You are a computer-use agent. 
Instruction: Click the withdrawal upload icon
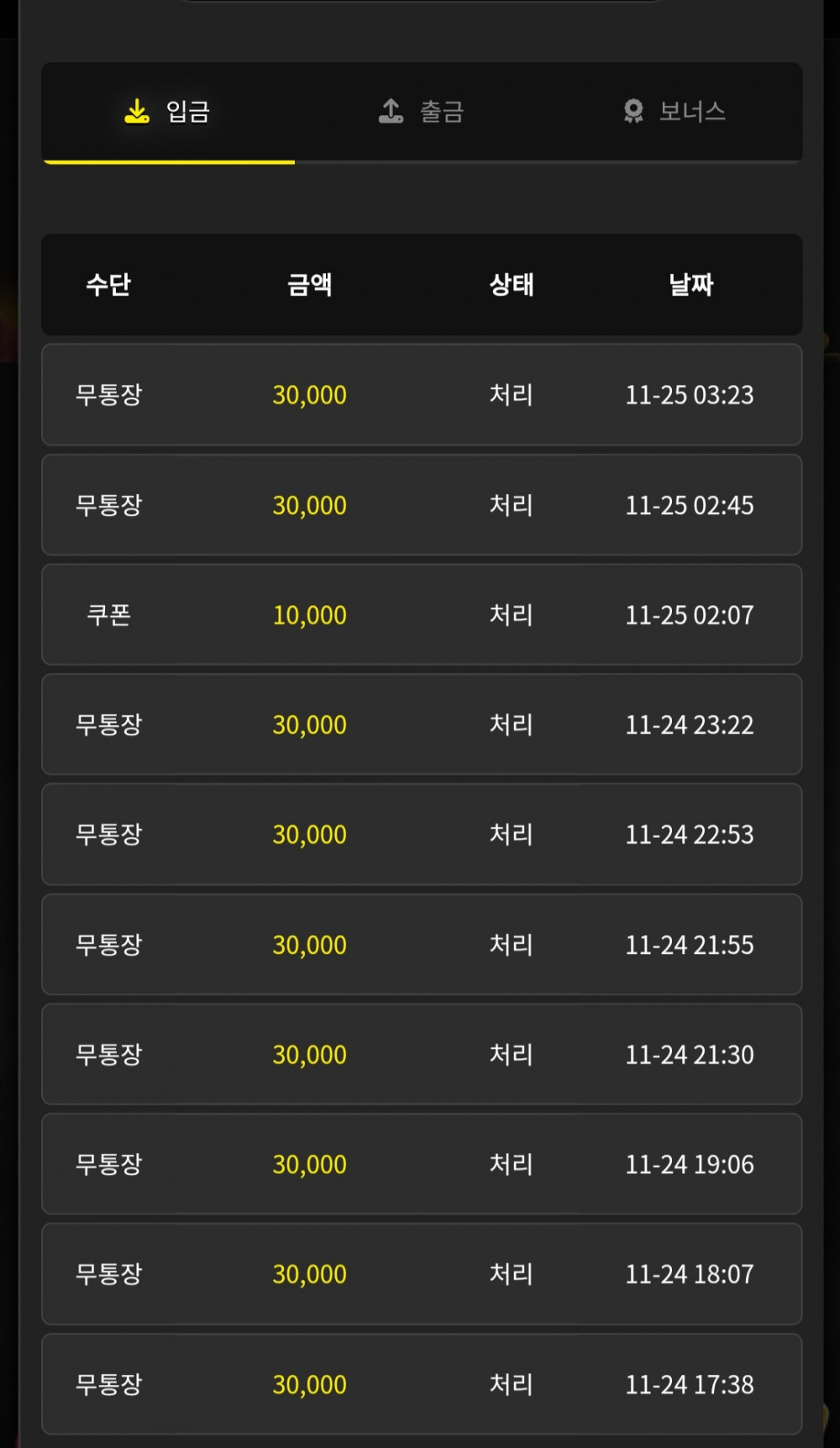click(391, 111)
